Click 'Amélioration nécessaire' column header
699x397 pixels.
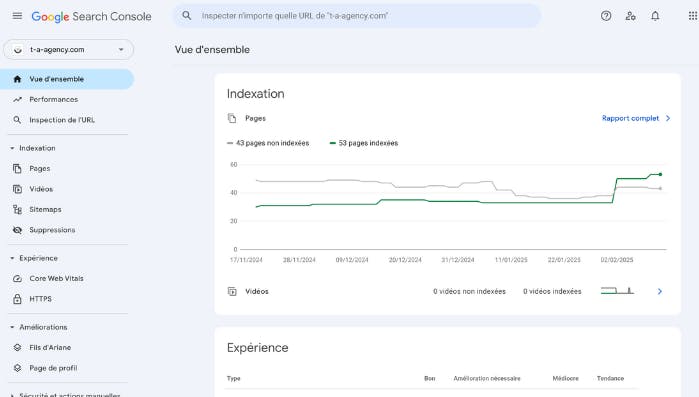[x=487, y=378]
